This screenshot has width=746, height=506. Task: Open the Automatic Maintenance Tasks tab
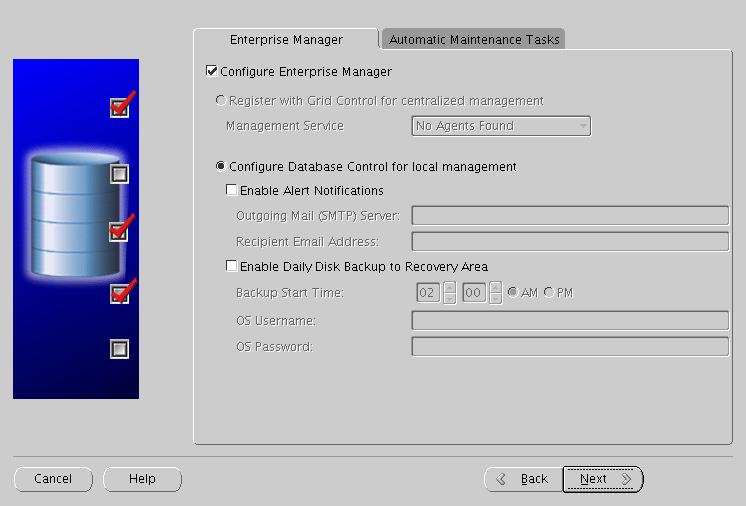[x=474, y=39]
